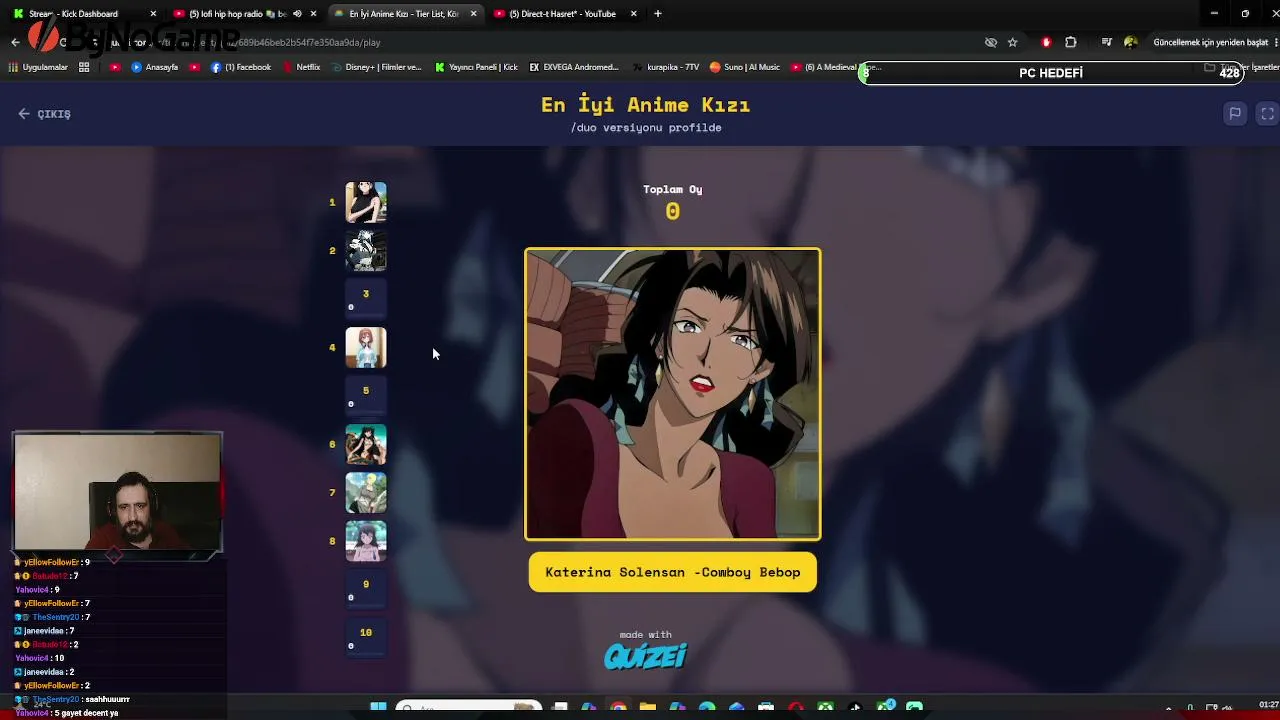The image size is (1280, 720).
Task: Open the Netflix bookmark
Action: pos(301,67)
